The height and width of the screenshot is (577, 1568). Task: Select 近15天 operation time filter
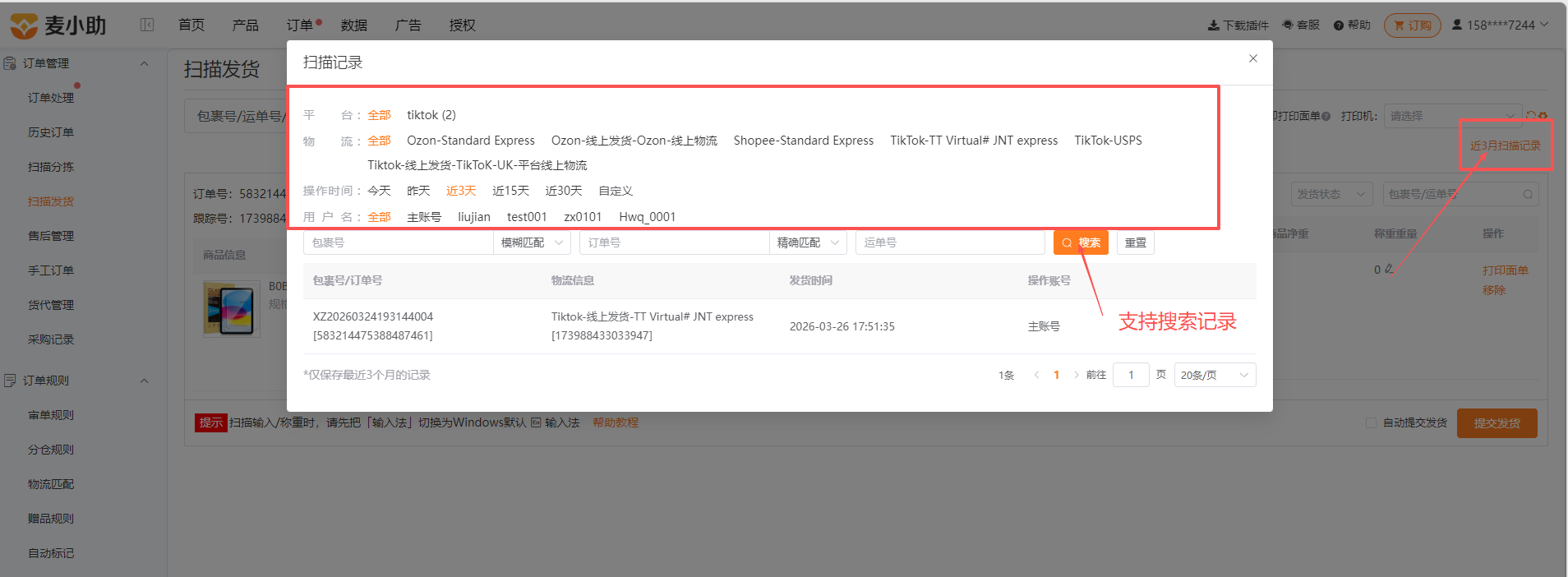510,191
